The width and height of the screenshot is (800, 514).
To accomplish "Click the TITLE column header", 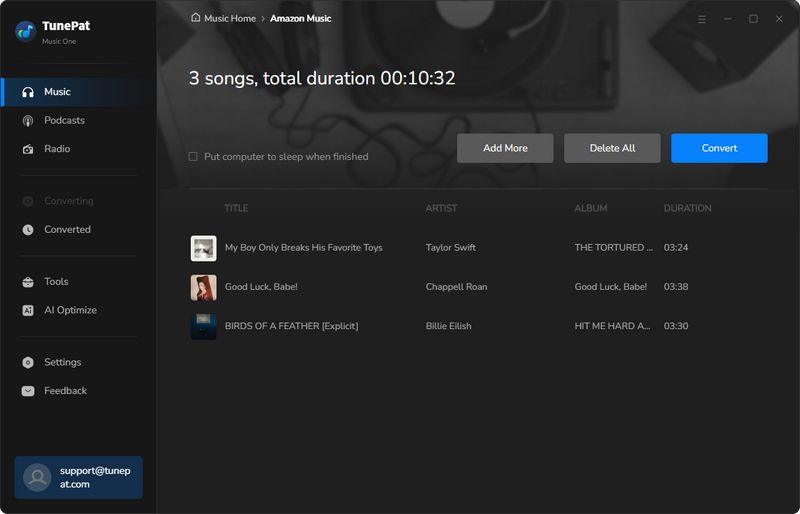I will tap(236, 208).
